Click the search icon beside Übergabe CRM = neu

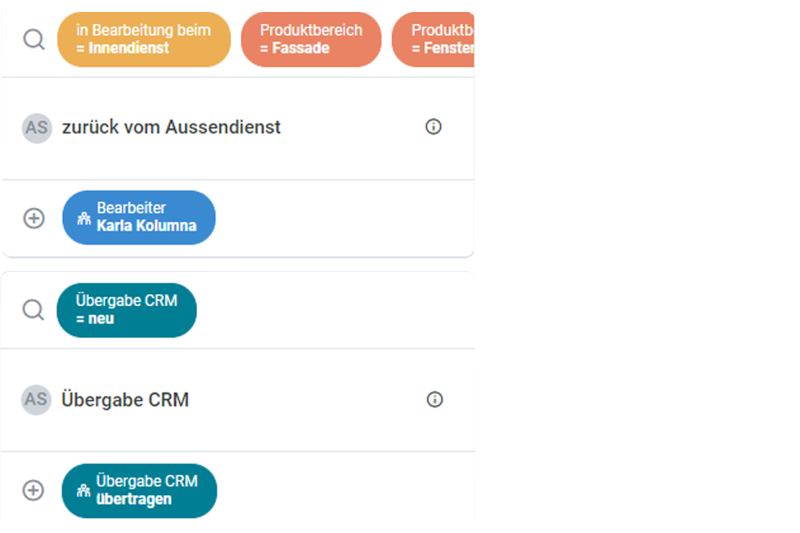34,310
